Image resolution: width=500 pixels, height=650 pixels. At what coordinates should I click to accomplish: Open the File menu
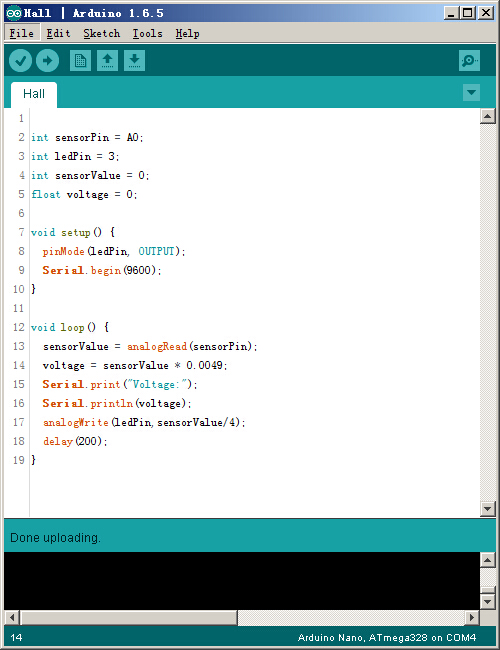[22, 33]
